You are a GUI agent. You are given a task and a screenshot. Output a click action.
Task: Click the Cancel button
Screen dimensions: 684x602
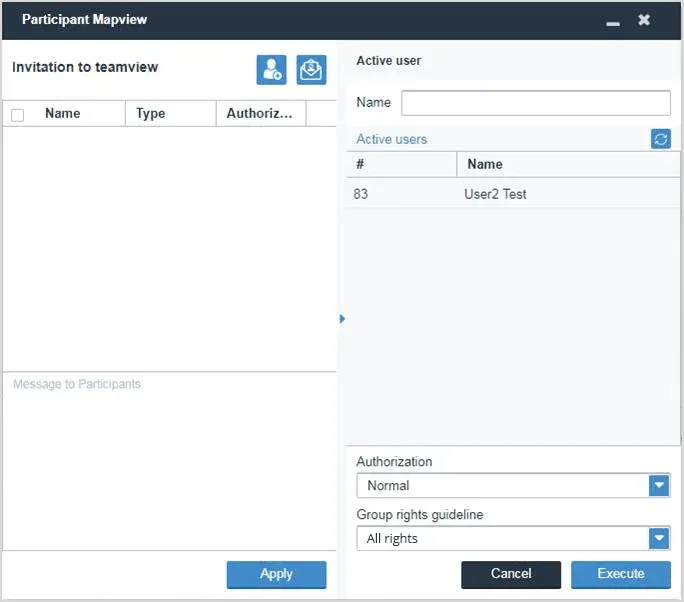pos(511,575)
